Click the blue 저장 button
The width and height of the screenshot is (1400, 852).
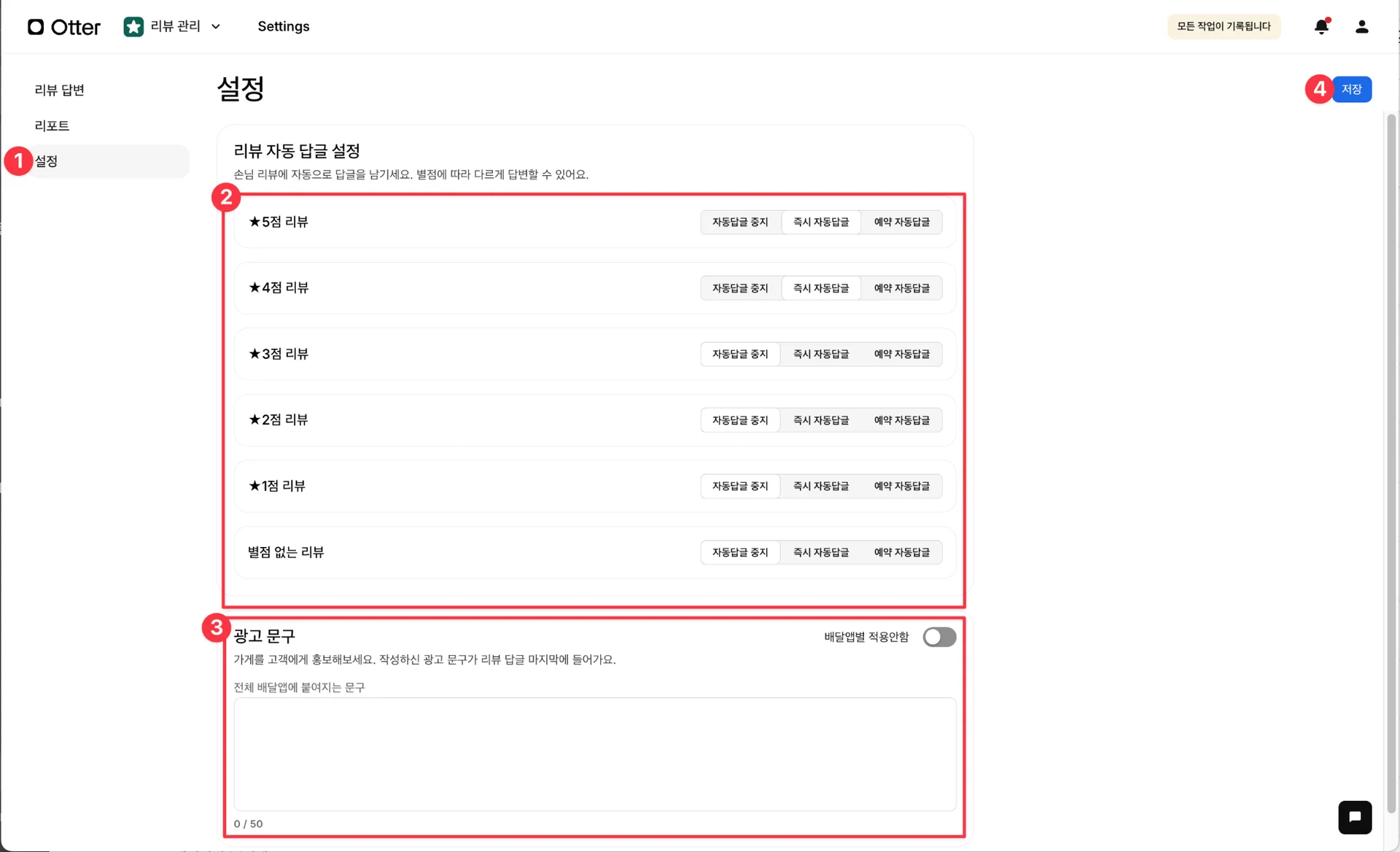pyautogui.click(x=1351, y=89)
